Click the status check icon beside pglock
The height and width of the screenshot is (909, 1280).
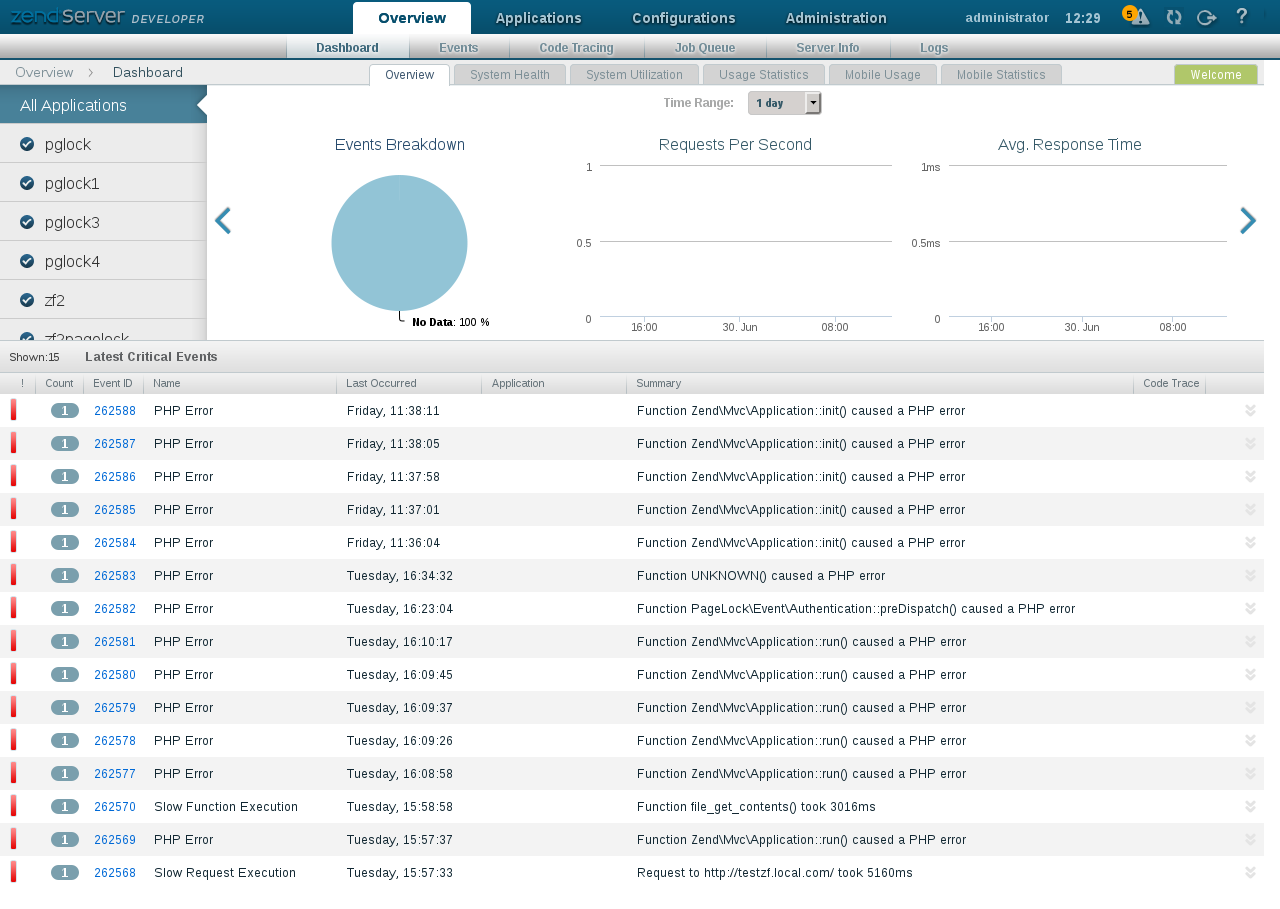pyautogui.click(x=27, y=143)
